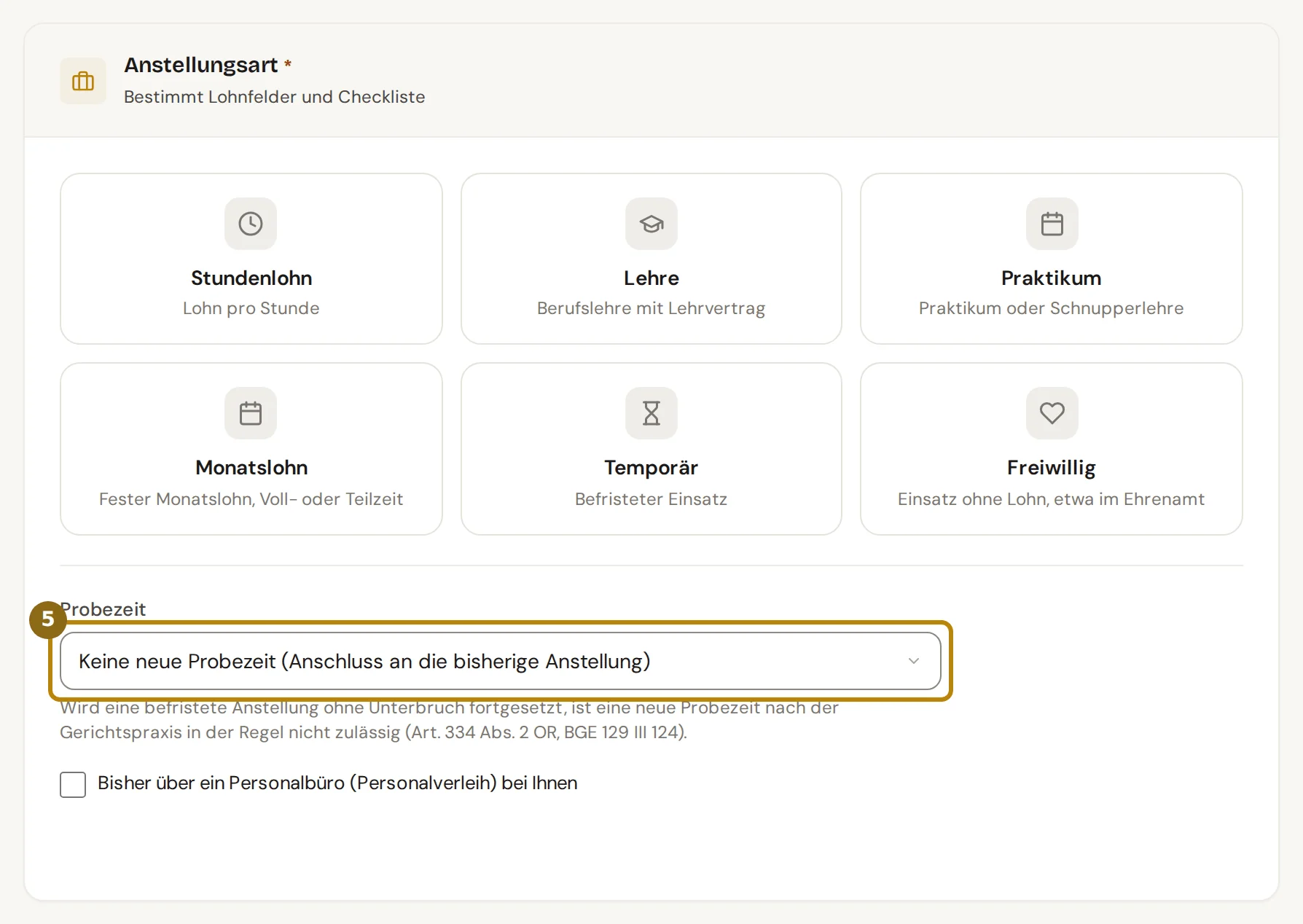Choose Temporär Befristeter Einsatz card
The width and height of the screenshot is (1303, 924).
pyautogui.click(x=651, y=449)
